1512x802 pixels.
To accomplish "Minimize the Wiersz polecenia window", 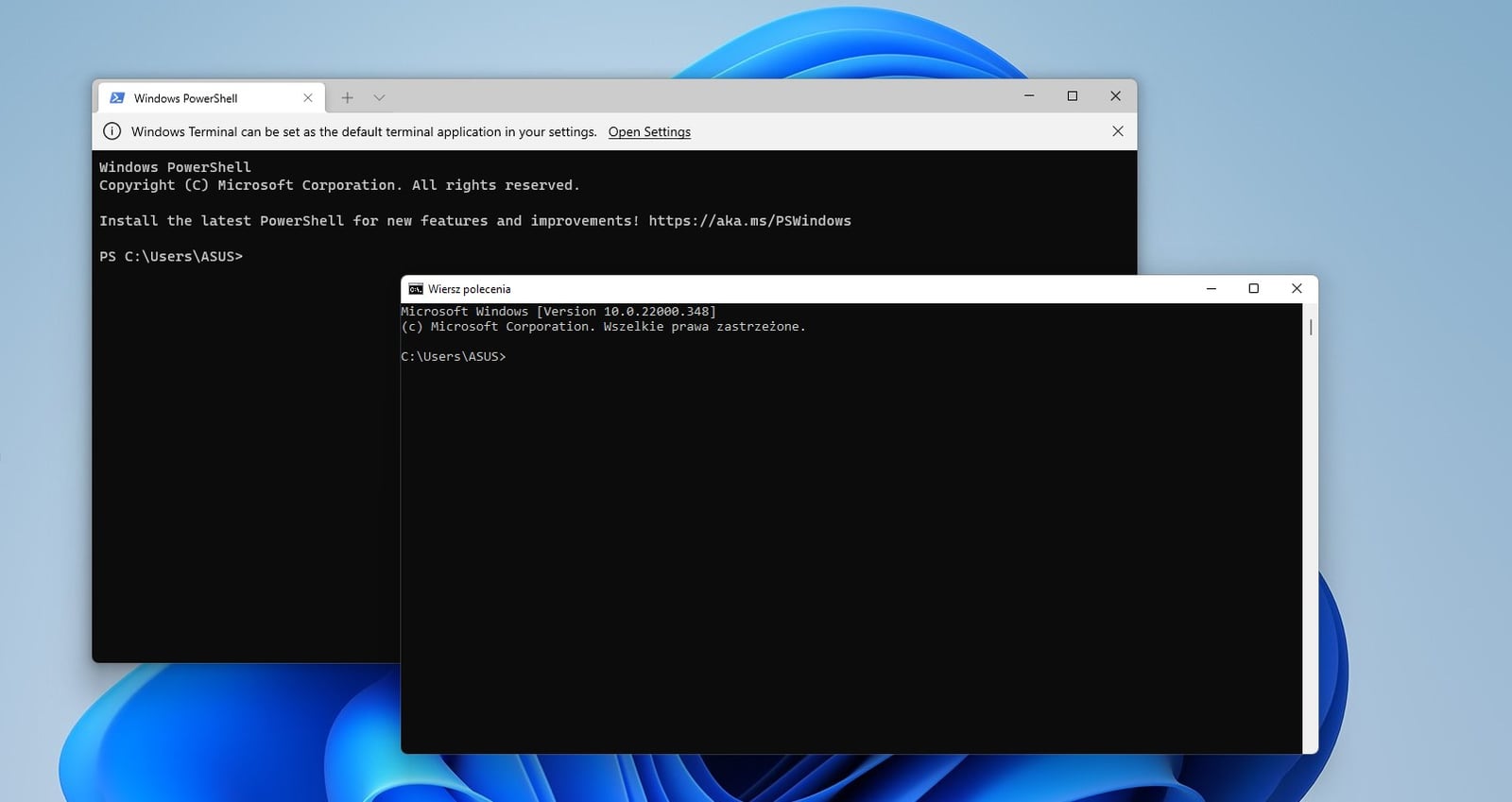I will [1211, 289].
